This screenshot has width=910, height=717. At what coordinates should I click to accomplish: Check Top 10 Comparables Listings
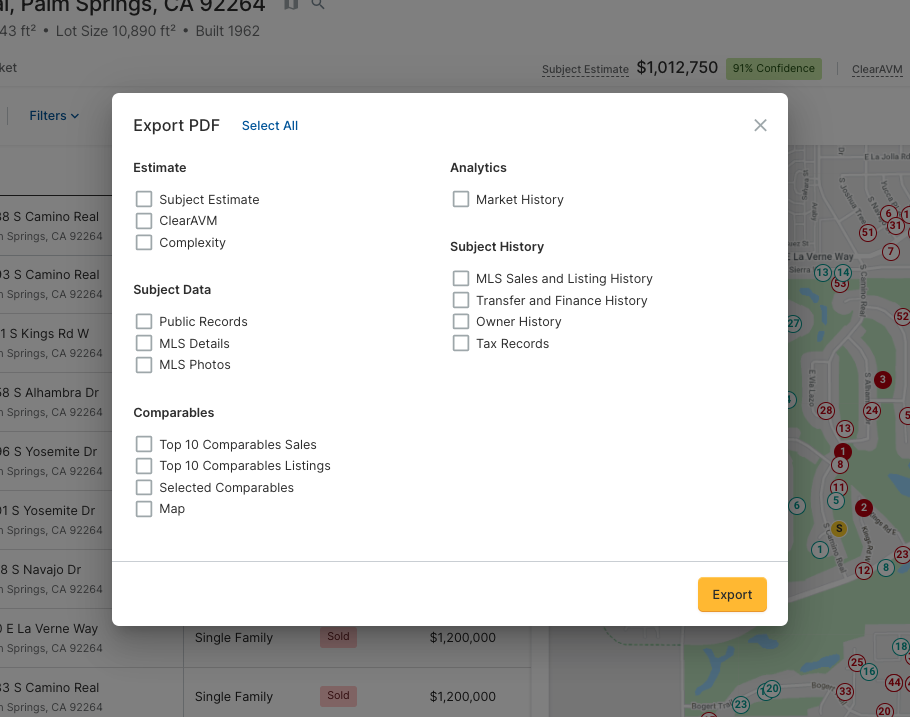(144, 466)
